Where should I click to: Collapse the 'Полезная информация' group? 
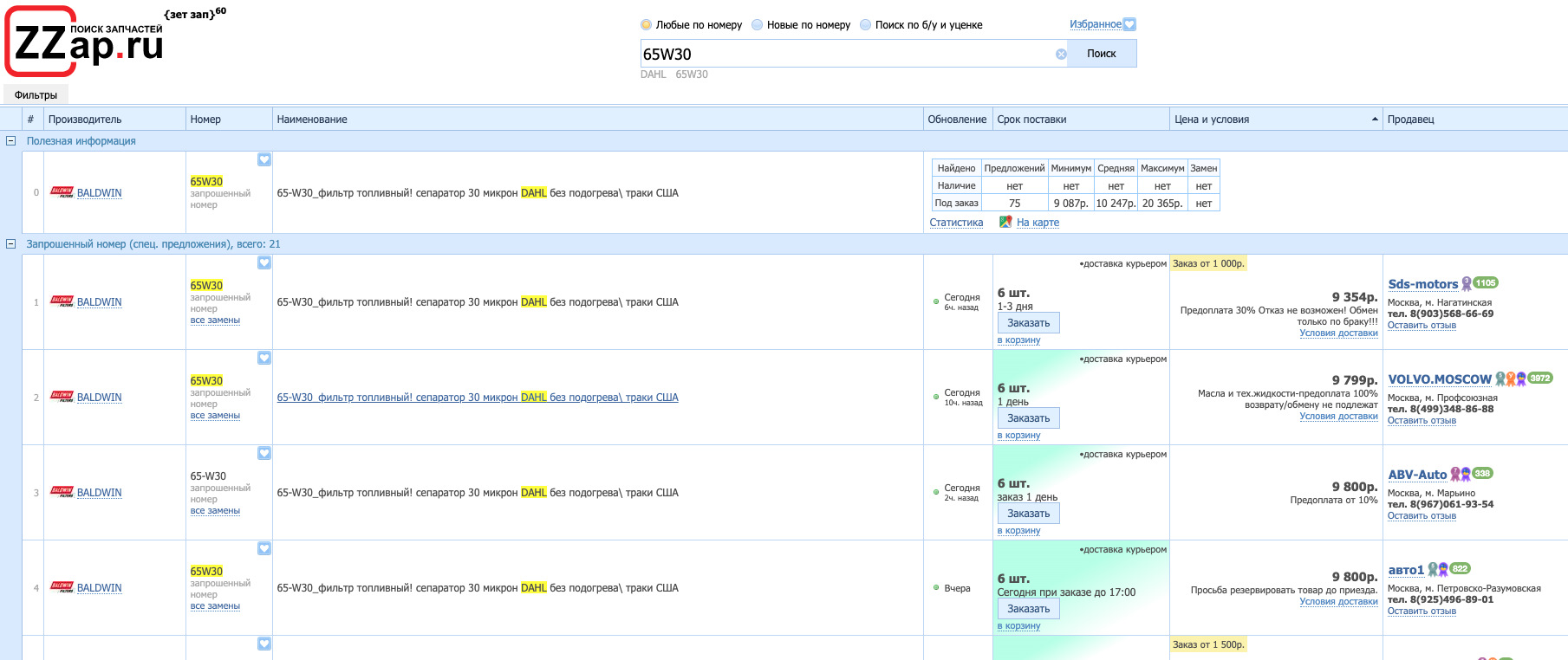point(10,140)
